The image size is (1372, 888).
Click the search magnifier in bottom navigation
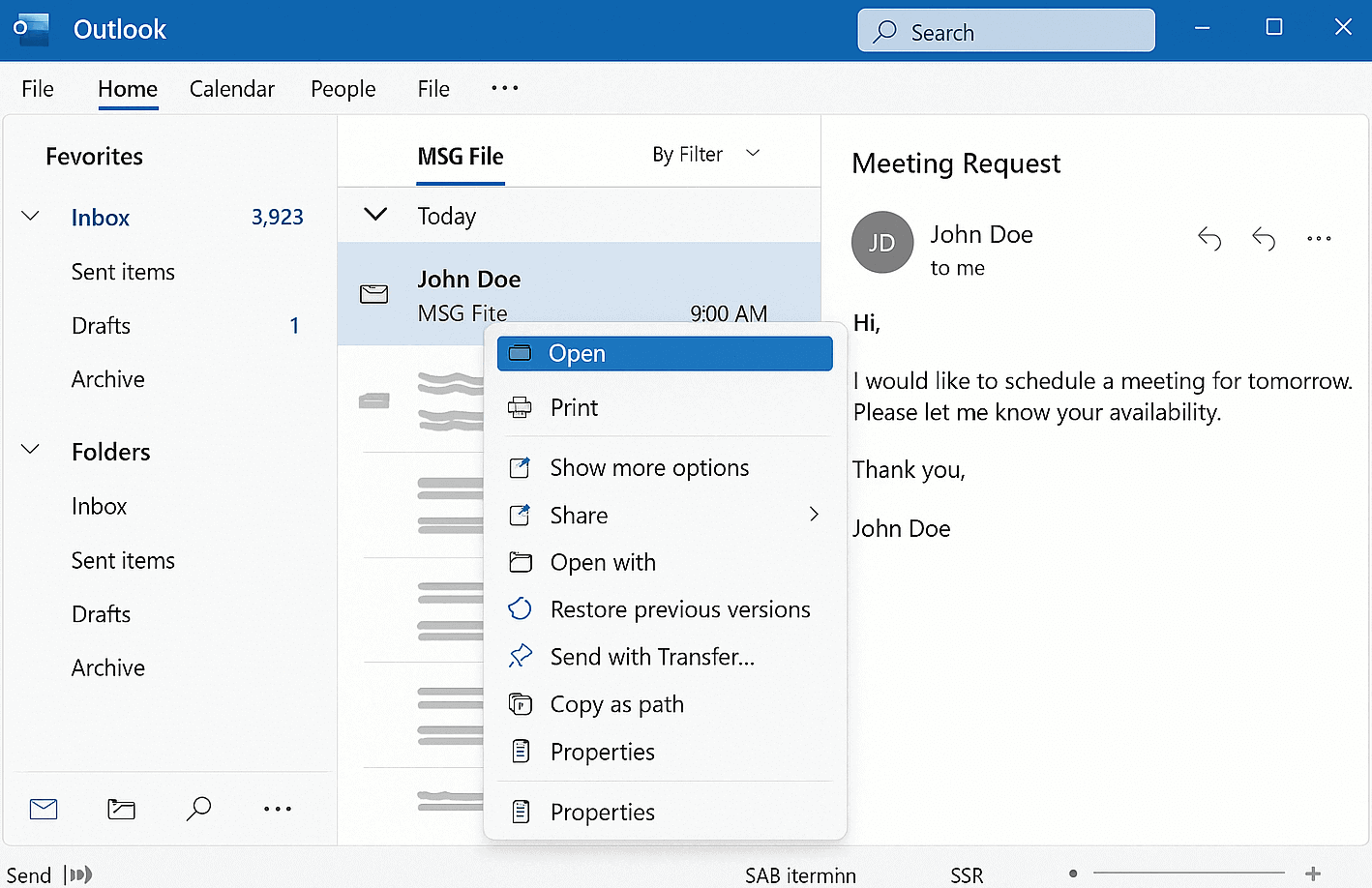coord(198,808)
